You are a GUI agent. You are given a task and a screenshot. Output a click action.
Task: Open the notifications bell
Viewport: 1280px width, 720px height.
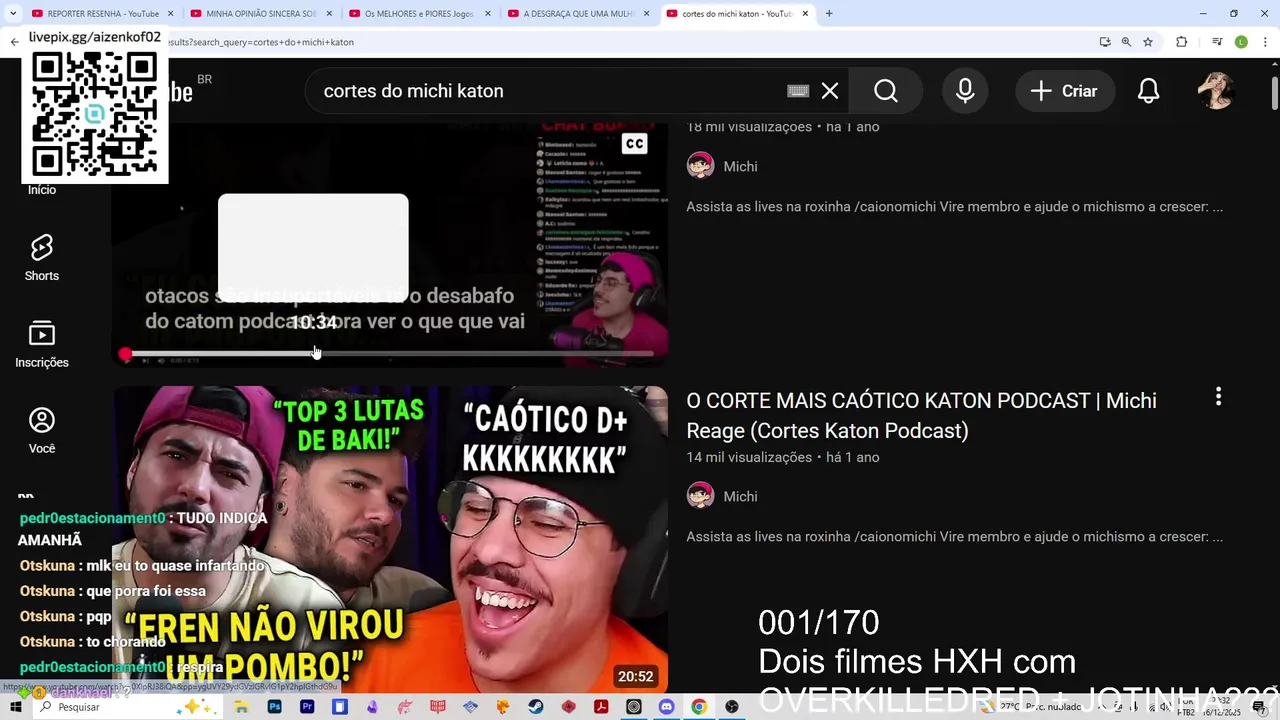1149,91
